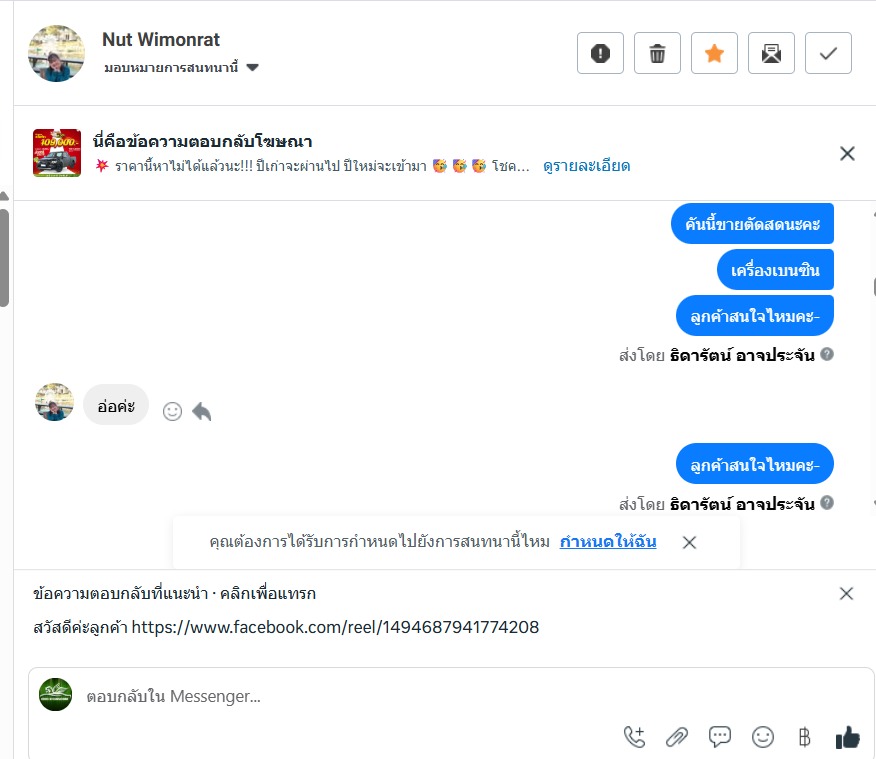876x759 pixels.
Task: Mark conversation as unread envelope icon
Action: [771, 53]
